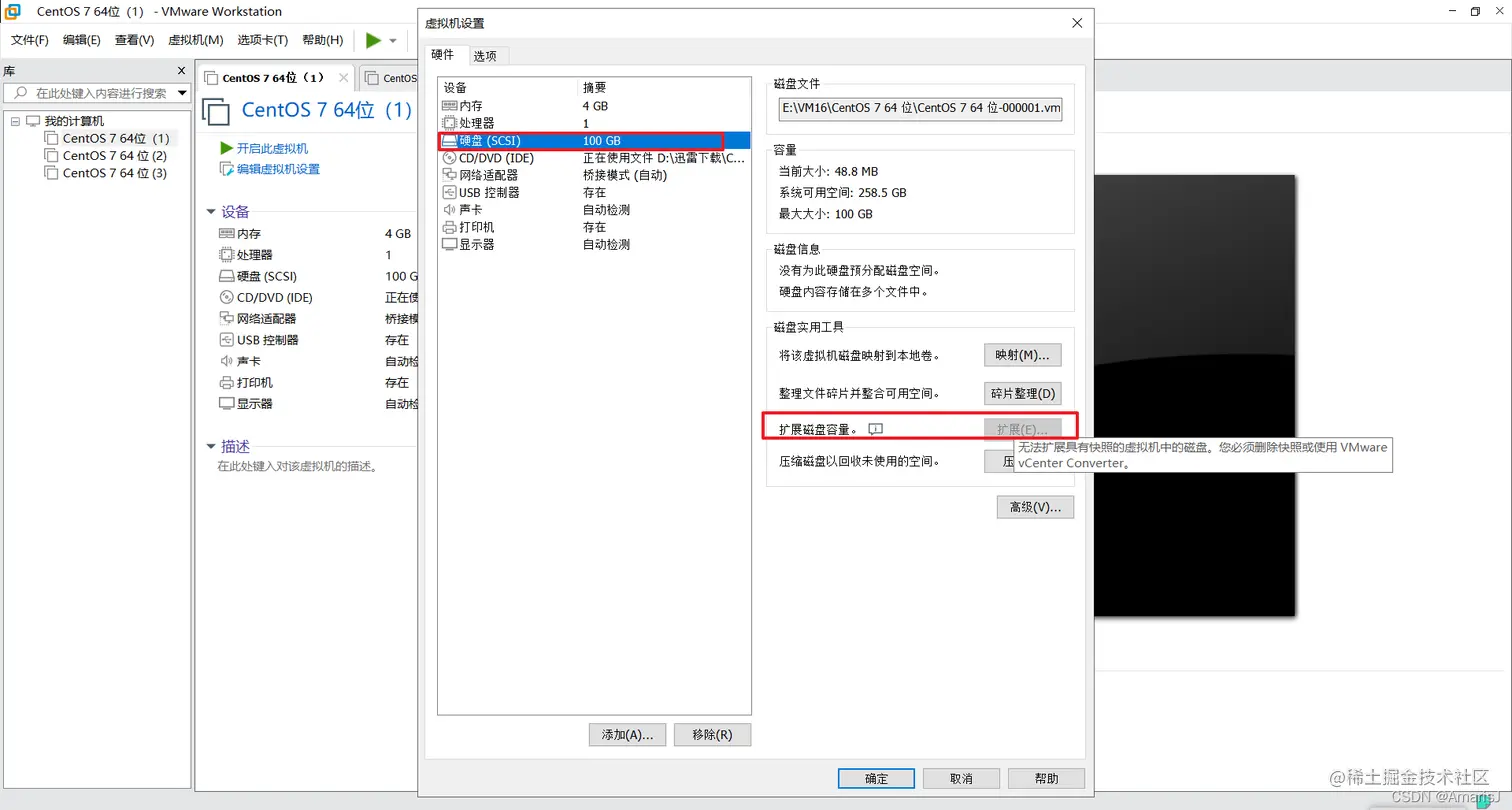Switch to the 选项 tab in settings dialog
1512x810 pixels.
click(x=487, y=56)
